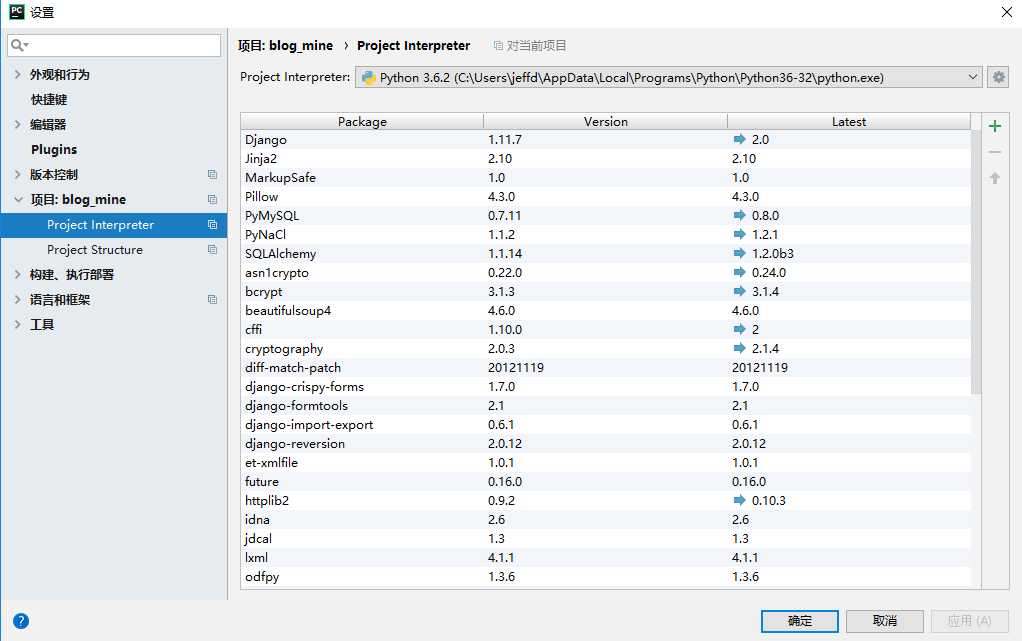This screenshot has width=1022, height=641.
Task: Sort by the Package column header
Action: (362, 121)
